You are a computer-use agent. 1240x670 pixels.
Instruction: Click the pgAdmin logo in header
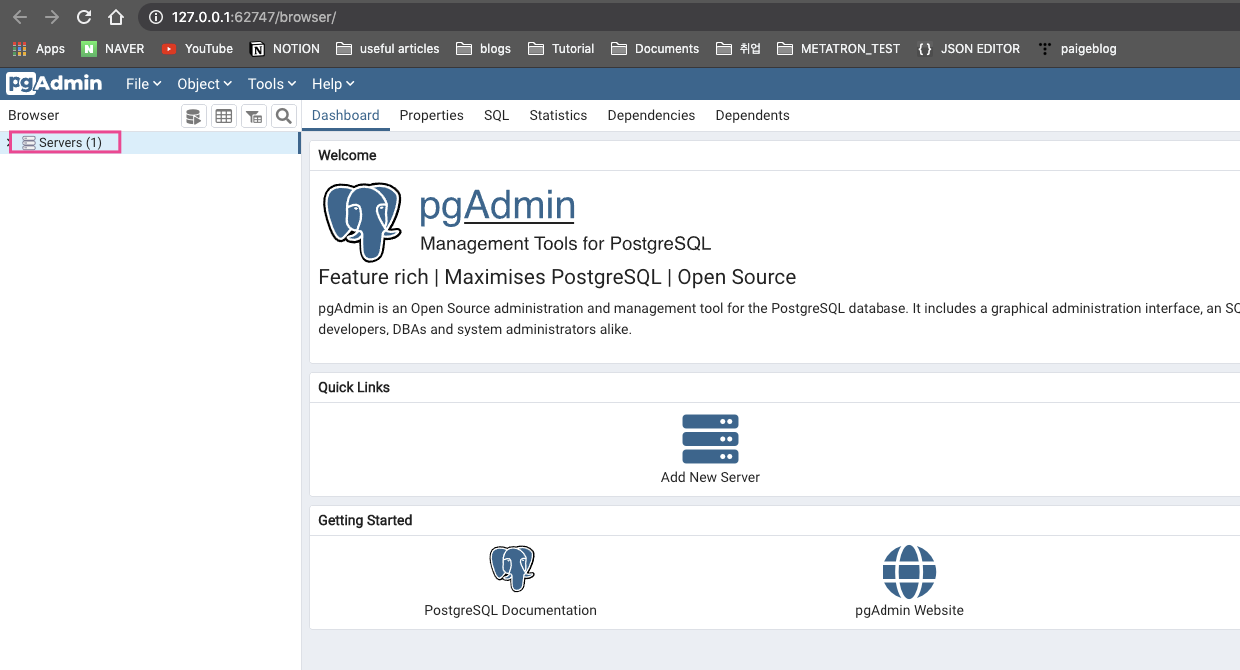pos(54,84)
